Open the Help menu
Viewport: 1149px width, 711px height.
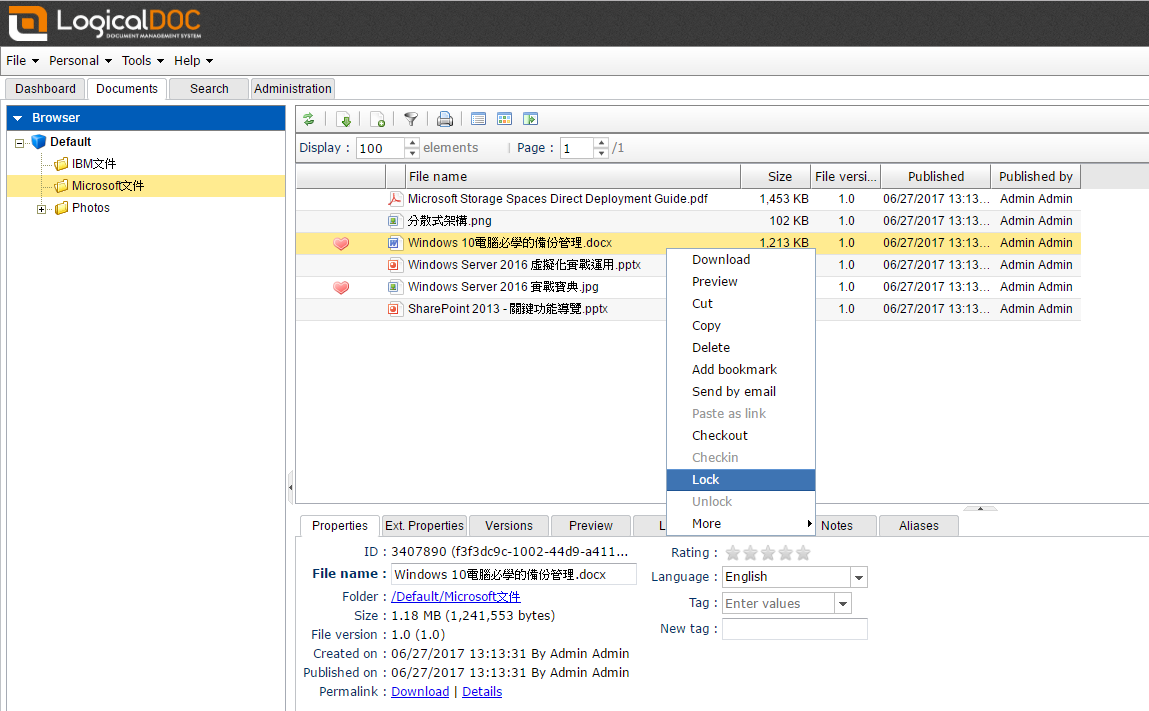click(193, 61)
